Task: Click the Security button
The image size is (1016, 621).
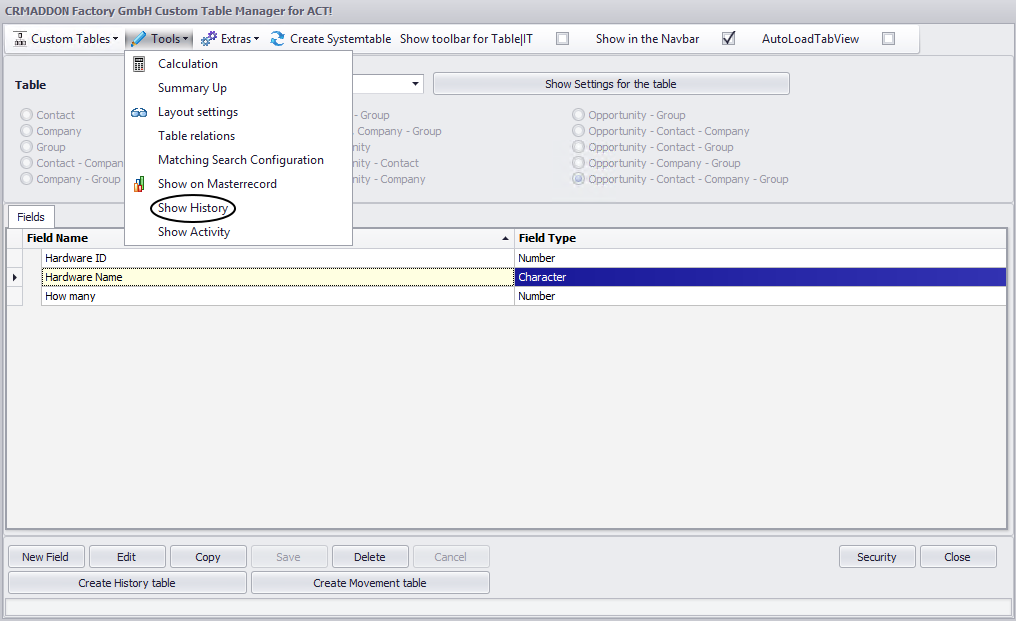Action: (x=877, y=556)
